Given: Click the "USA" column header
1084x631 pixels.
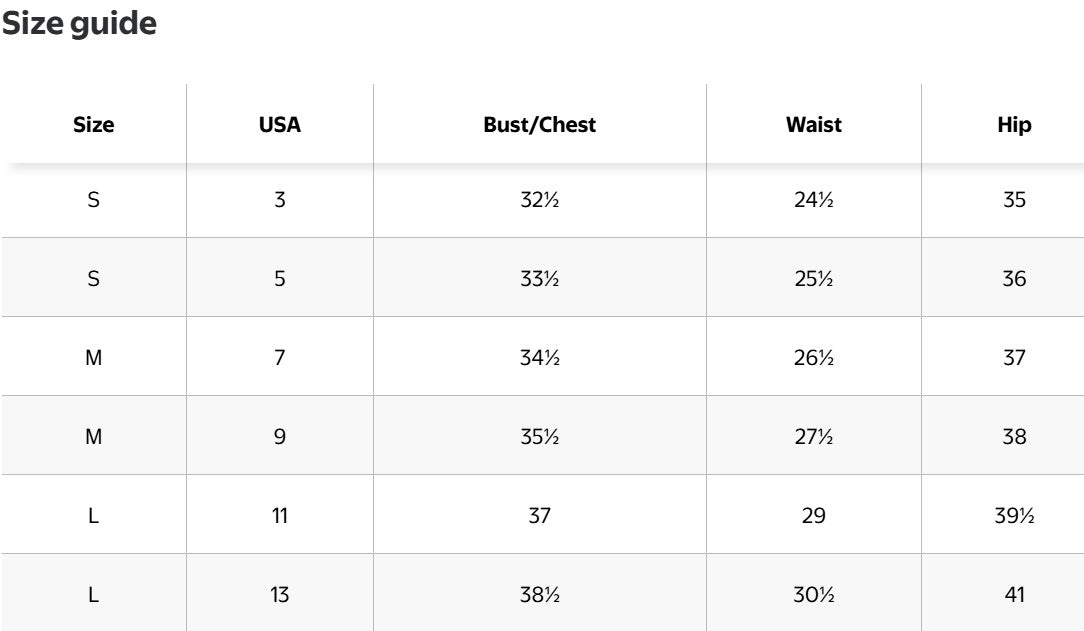Looking at the screenshot, I should [280, 125].
